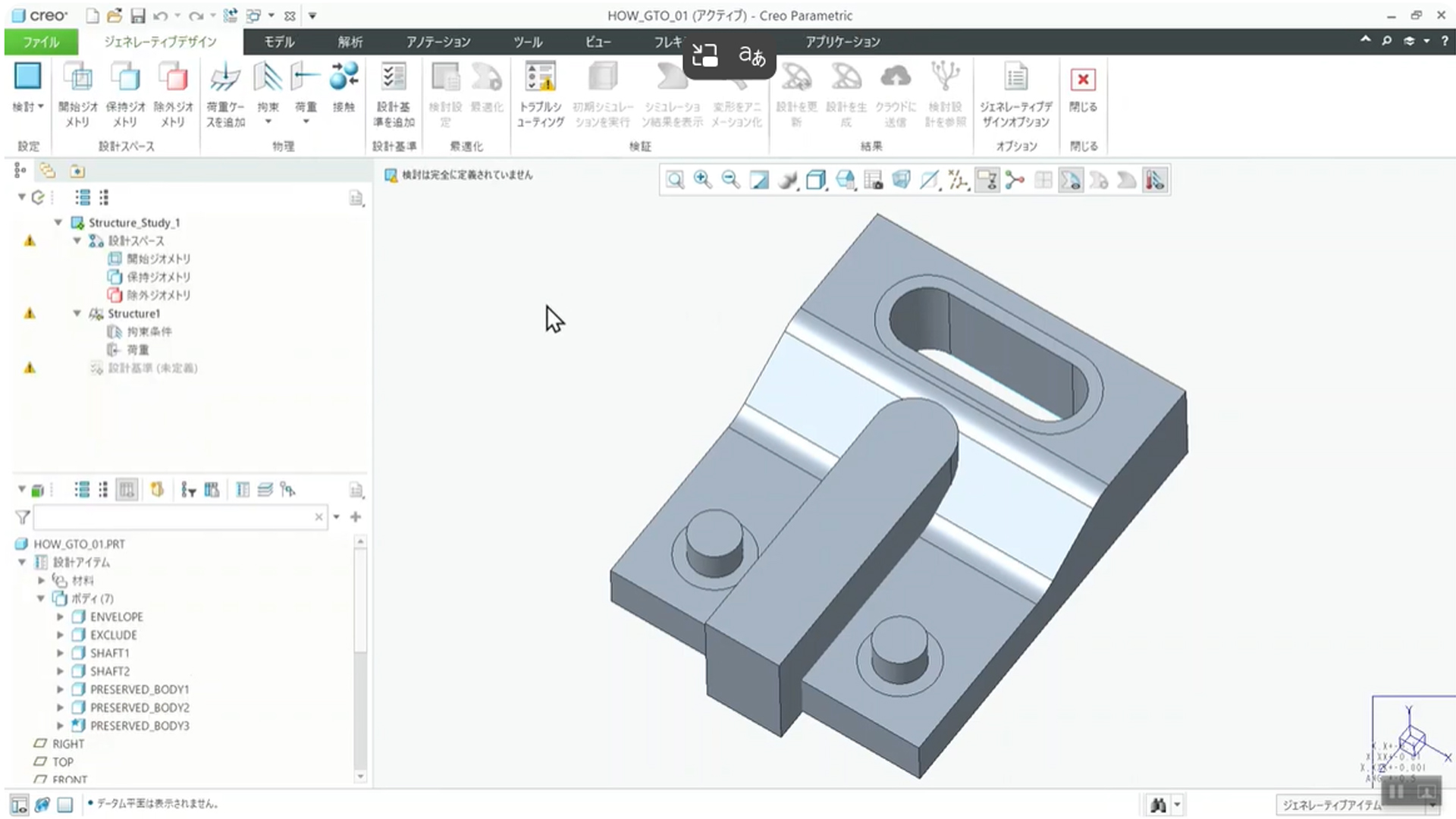Image resolution: width=1456 pixels, height=819 pixels.
Task: Click the Zoom In magnifier icon
Action: point(702,180)
